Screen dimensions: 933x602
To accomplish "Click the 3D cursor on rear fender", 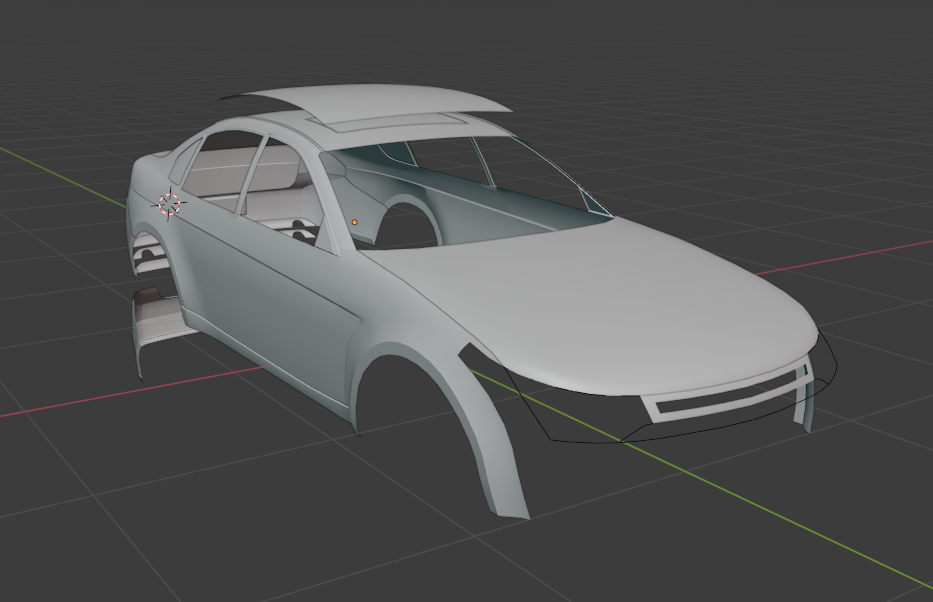I will pyautogui.click(x=170, y=204).
